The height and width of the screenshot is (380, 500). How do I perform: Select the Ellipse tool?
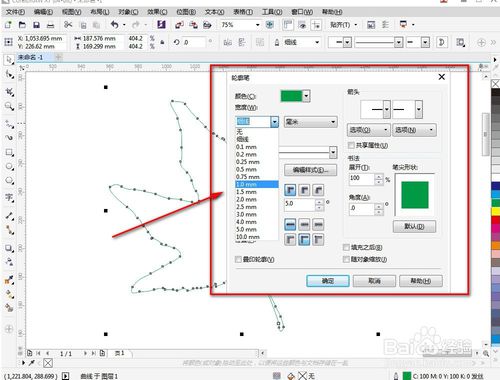(x=9, y=166)
